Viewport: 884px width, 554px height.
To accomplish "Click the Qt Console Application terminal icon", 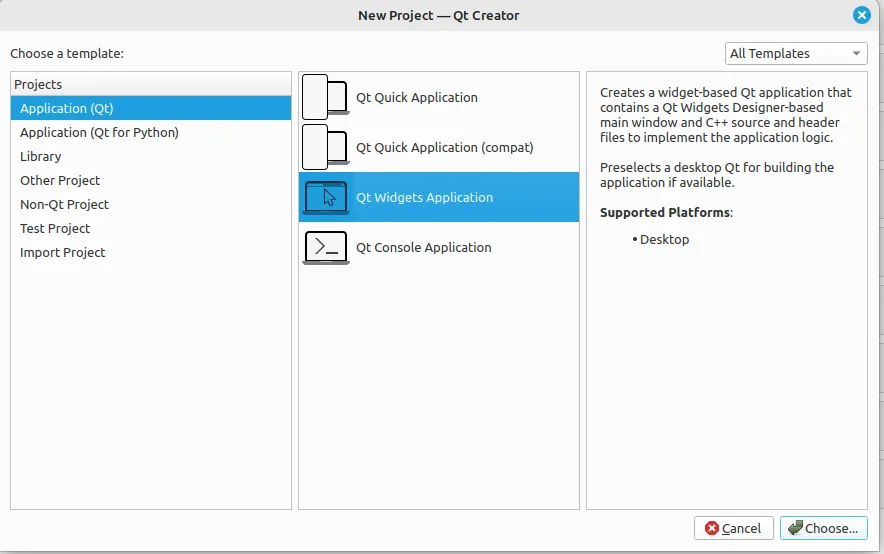I will (x=325, y=247).
